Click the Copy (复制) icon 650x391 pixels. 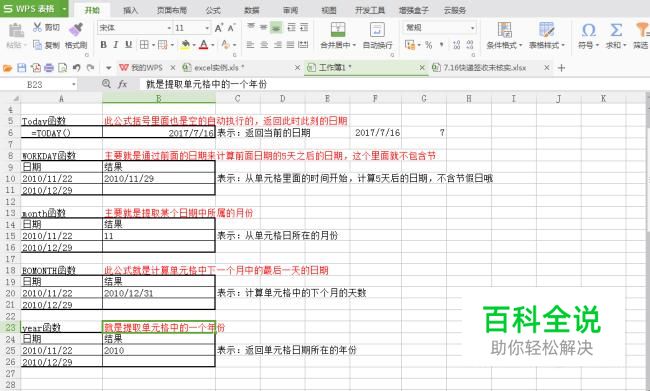pyautogui.click(x=37, y=45)
